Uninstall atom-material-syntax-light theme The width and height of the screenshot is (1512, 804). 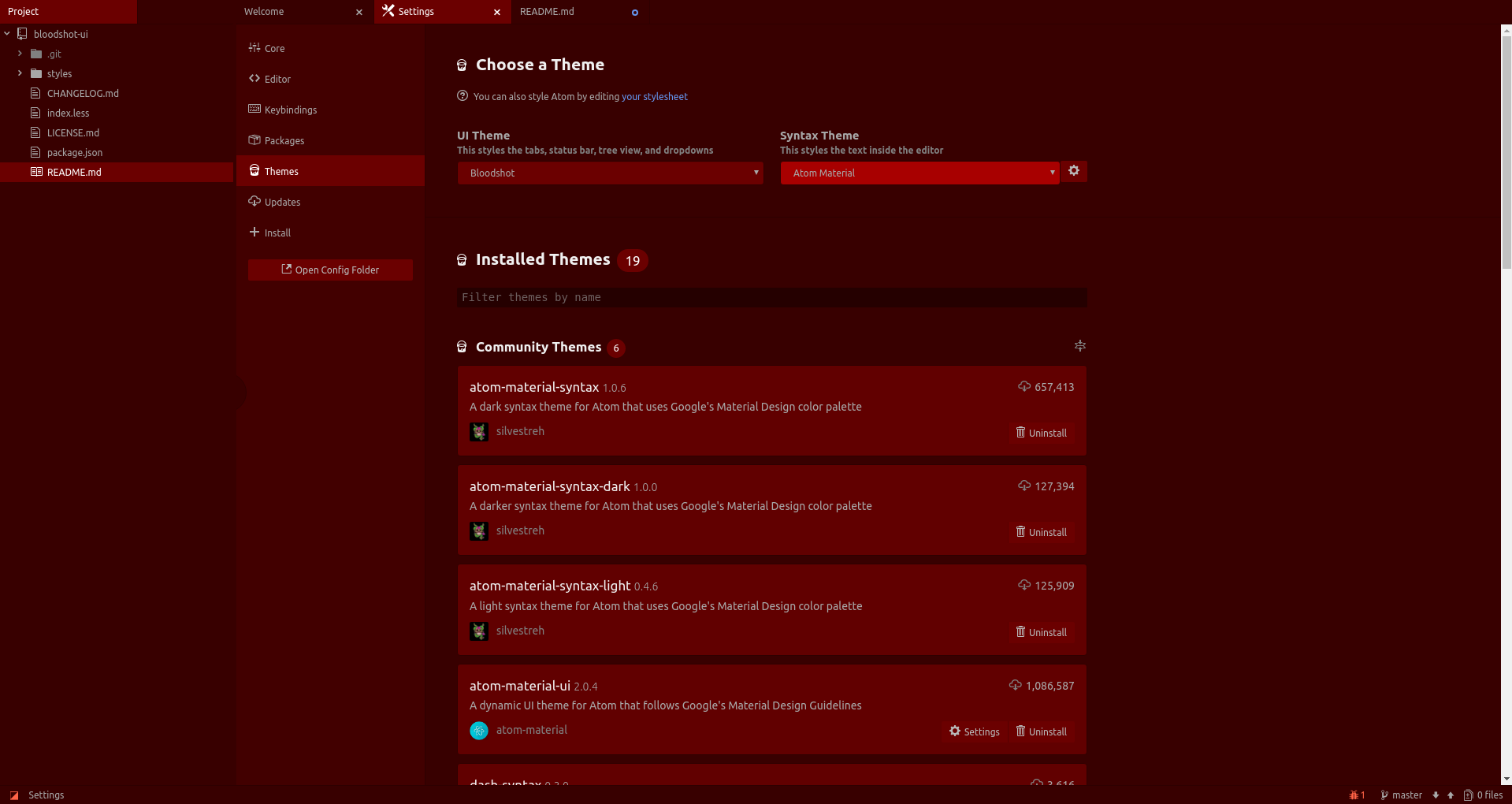pos(1042,632)
